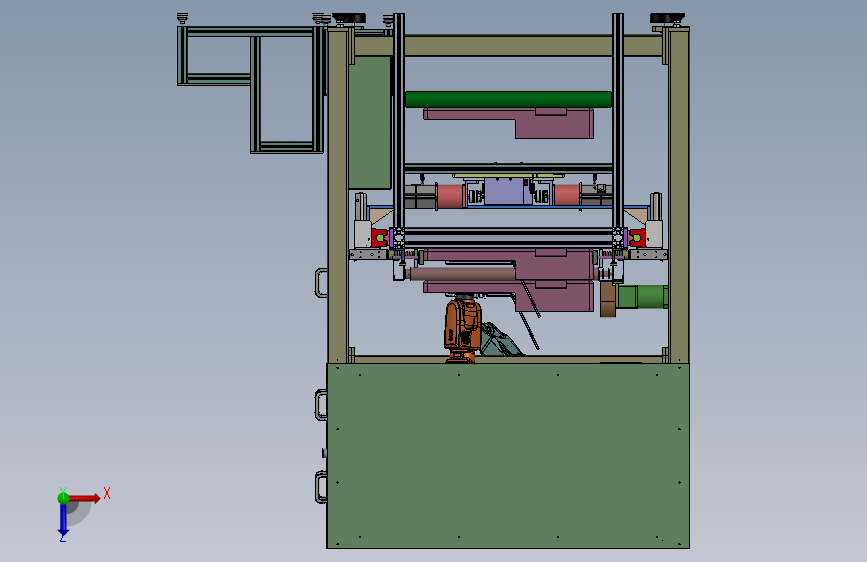
Task: Select the top olive horizontal crossbeam
Action: (508, 45)
